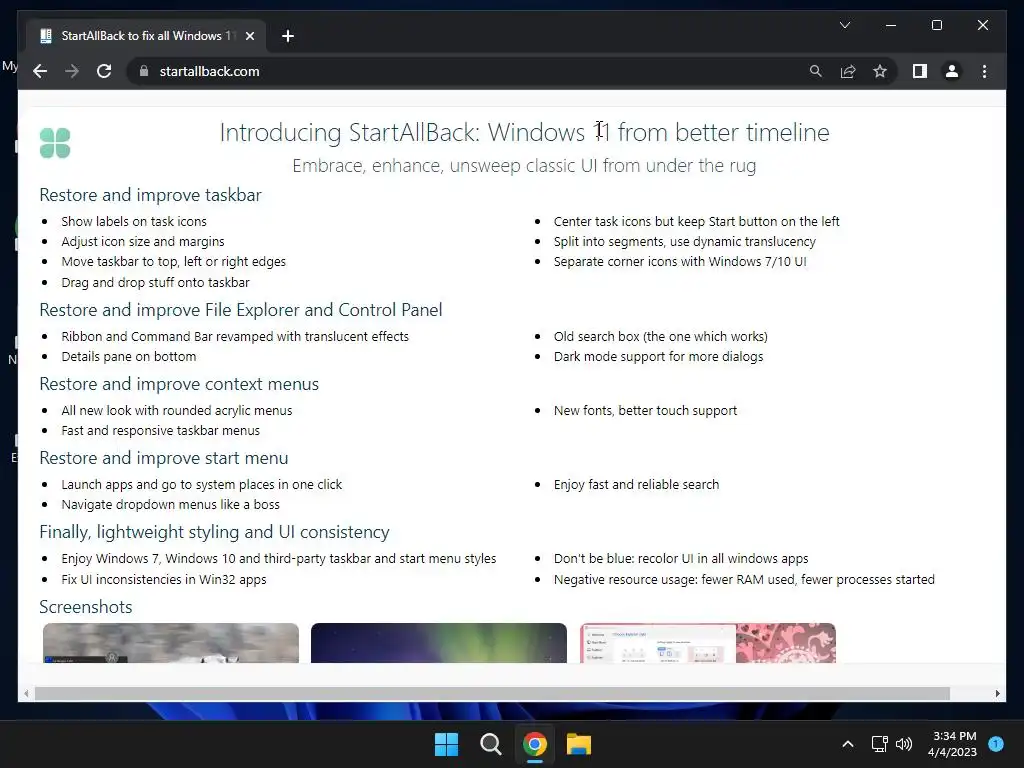Close the StartAllBack tab
Screen dimensions: 1024x768
click(249, 36)
